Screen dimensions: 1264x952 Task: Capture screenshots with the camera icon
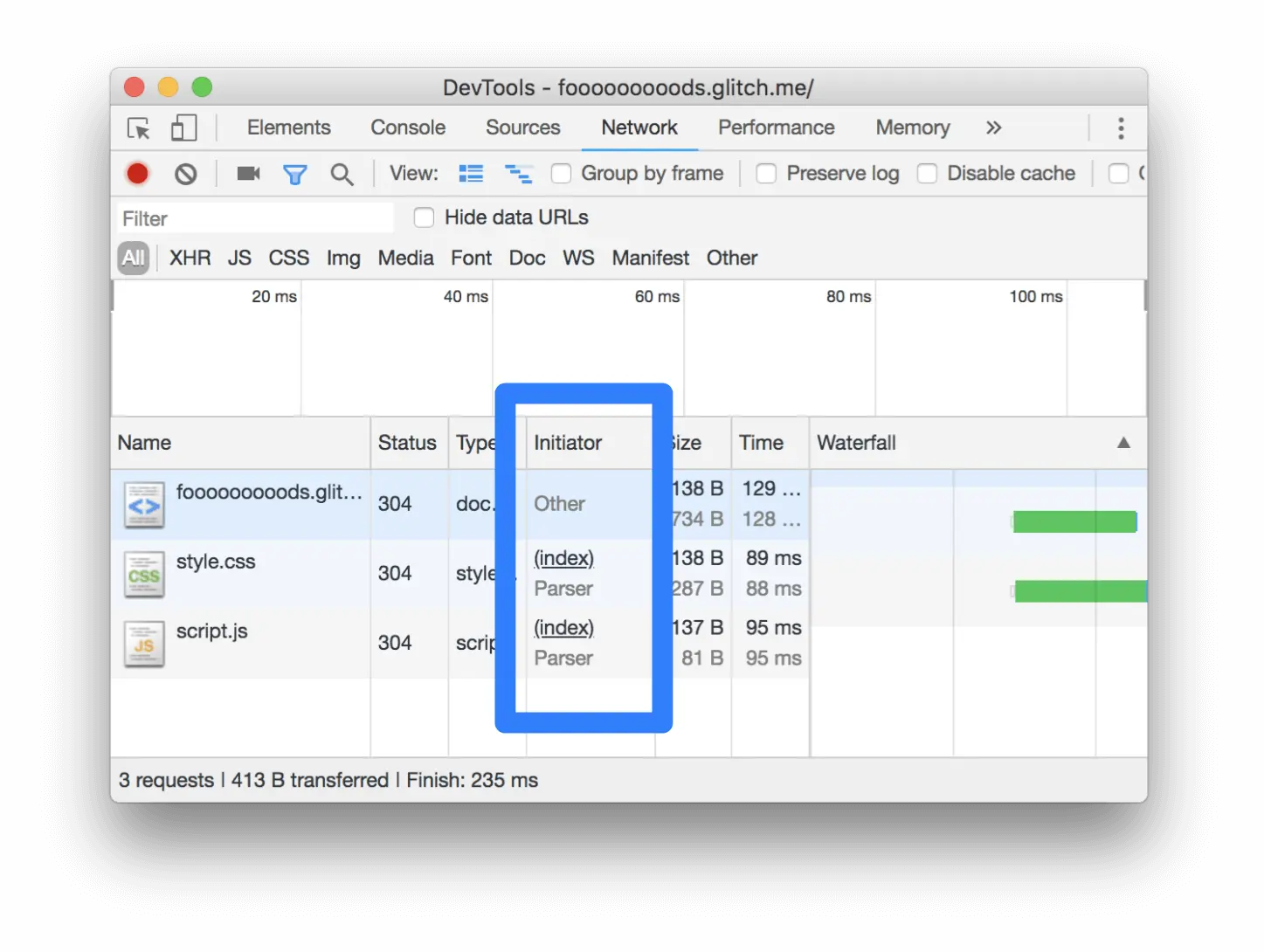[249, 174]
